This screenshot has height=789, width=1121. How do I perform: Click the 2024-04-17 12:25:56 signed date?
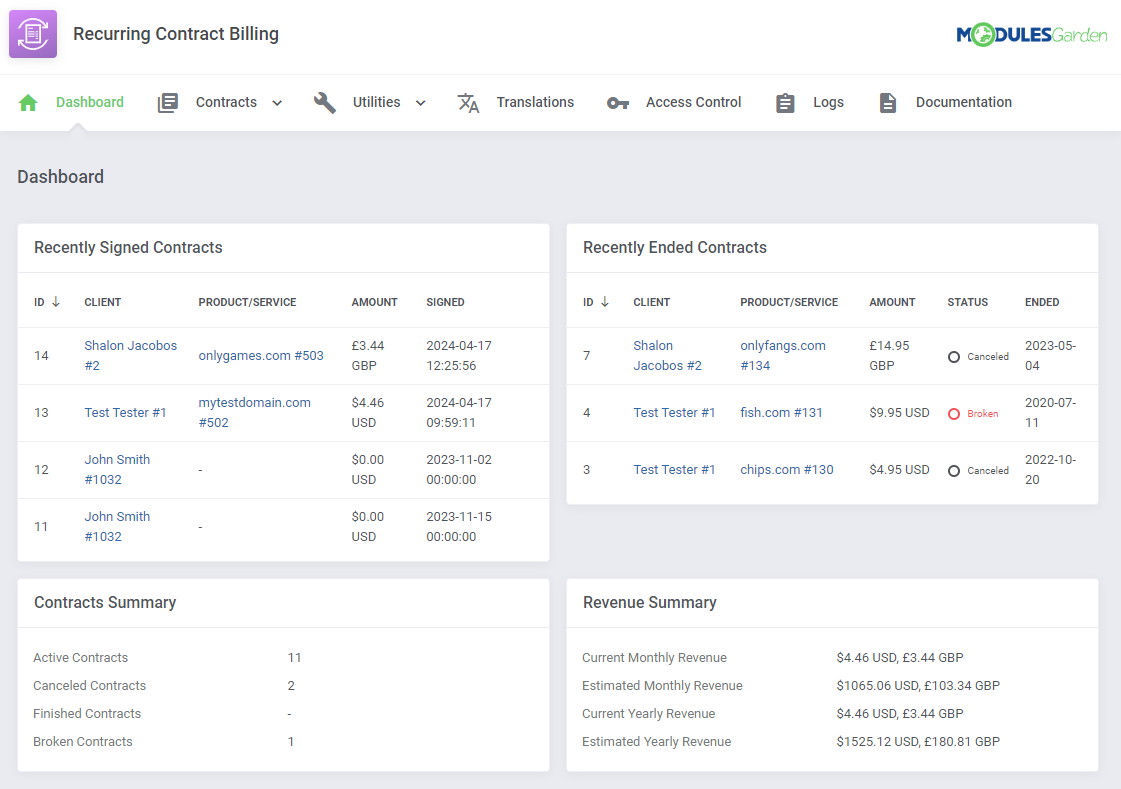[x=459, y=355]
